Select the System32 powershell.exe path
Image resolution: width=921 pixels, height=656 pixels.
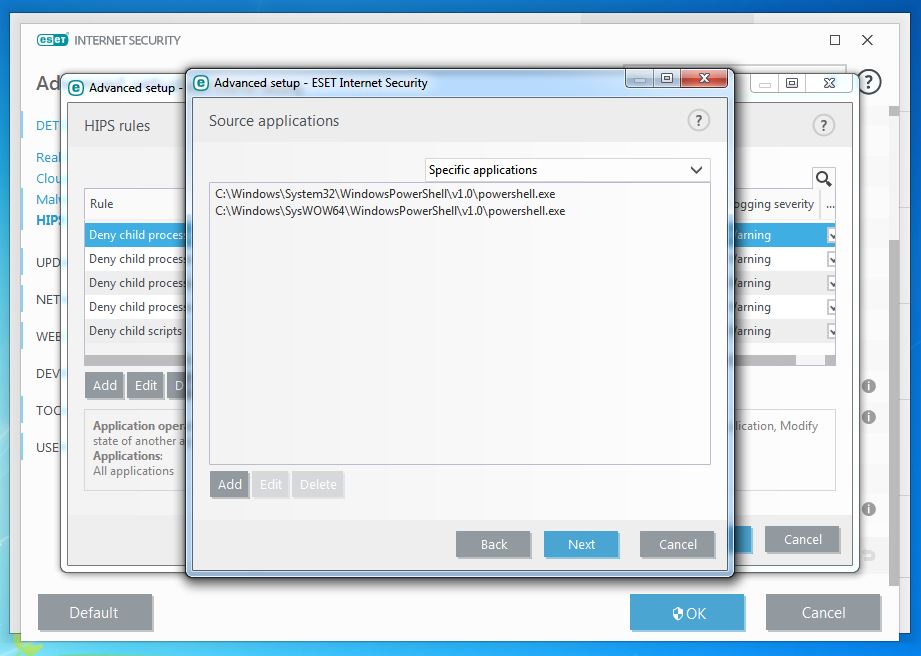click(x=385, y=194)
